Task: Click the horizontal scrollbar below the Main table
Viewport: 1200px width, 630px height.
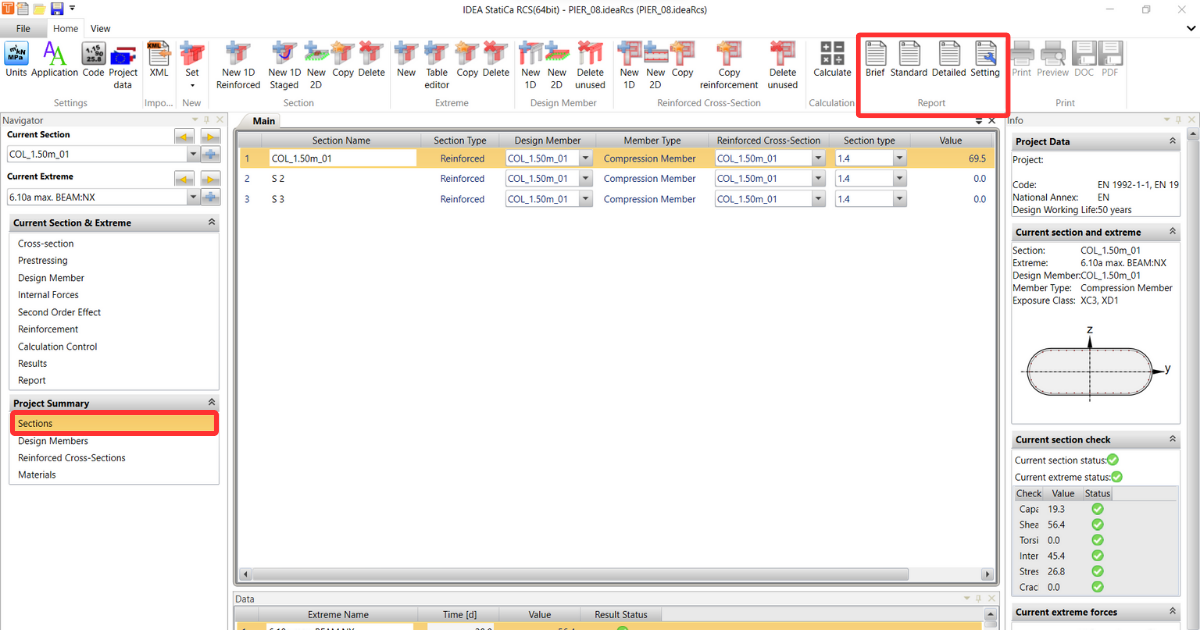Action: pyautogui.click(x=614, y=574)
